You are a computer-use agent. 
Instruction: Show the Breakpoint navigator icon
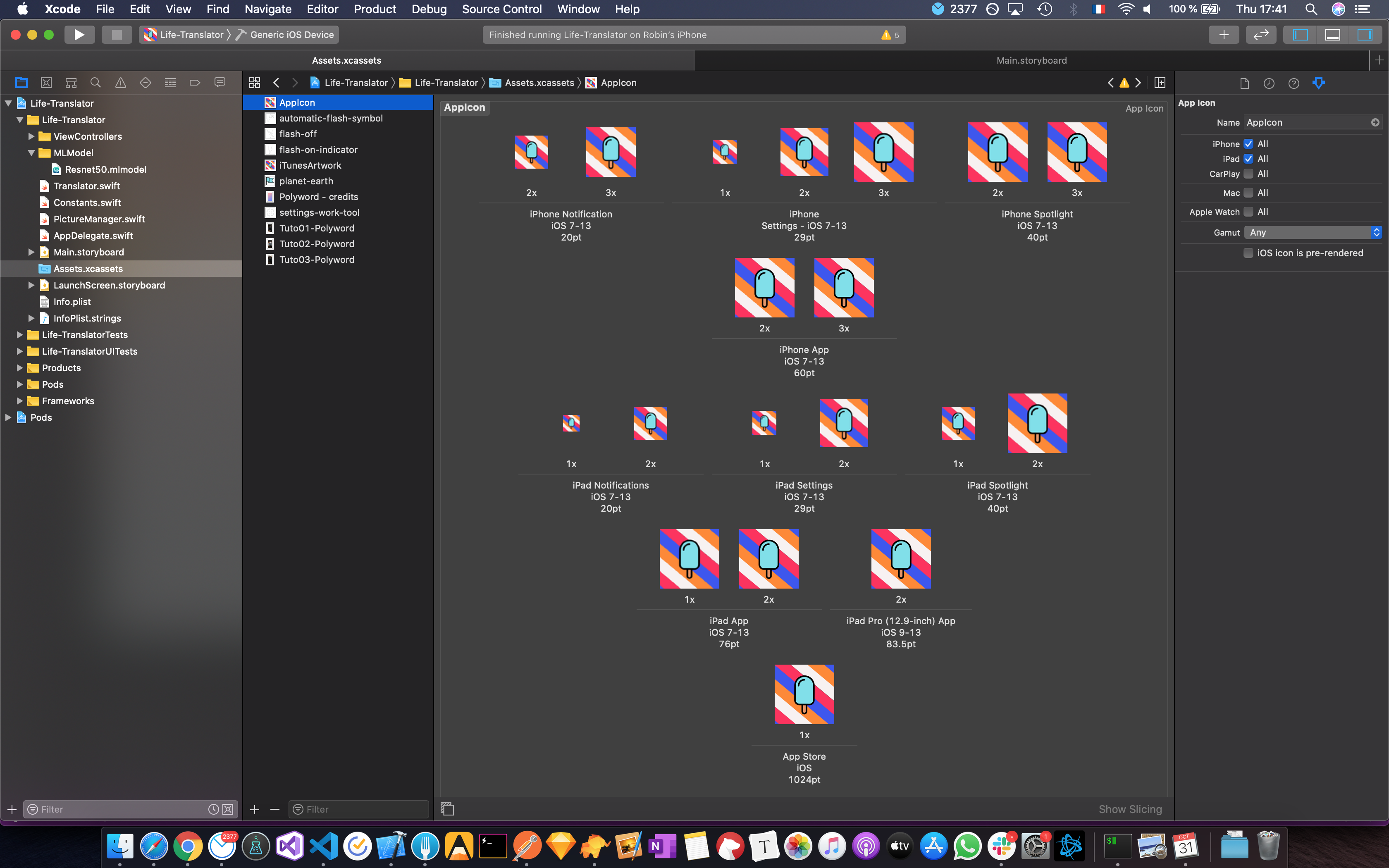(x=195, y=83)
